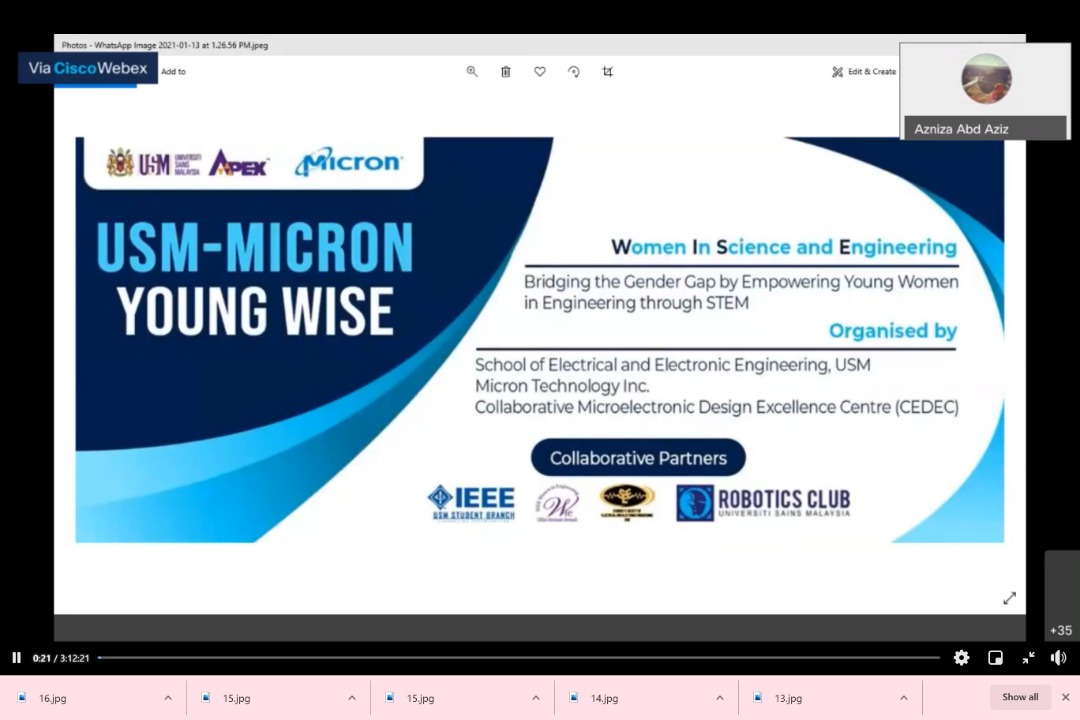This screenshot has height=720, width=1080.
Task: Expand options for 14.jpg download
Action: (720, 698)
